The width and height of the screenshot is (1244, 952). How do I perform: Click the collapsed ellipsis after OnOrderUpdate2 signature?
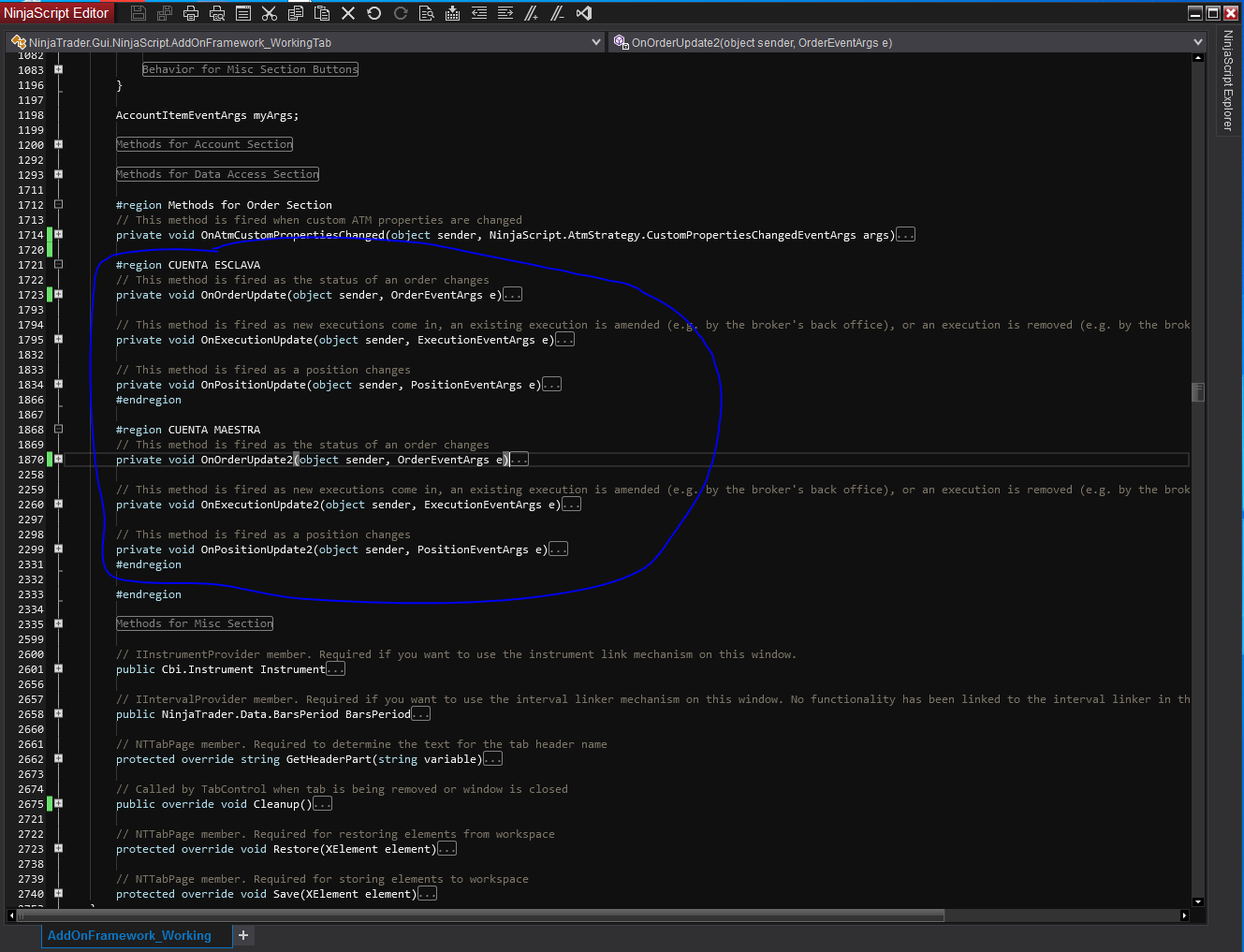coord(520,459)
